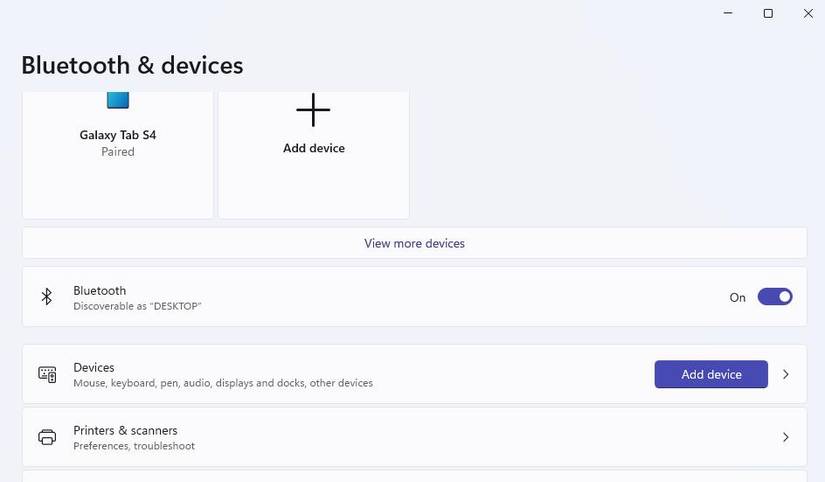Click the "Paired" status text
This screenshot has width=825, height=482.
[118, 152]
